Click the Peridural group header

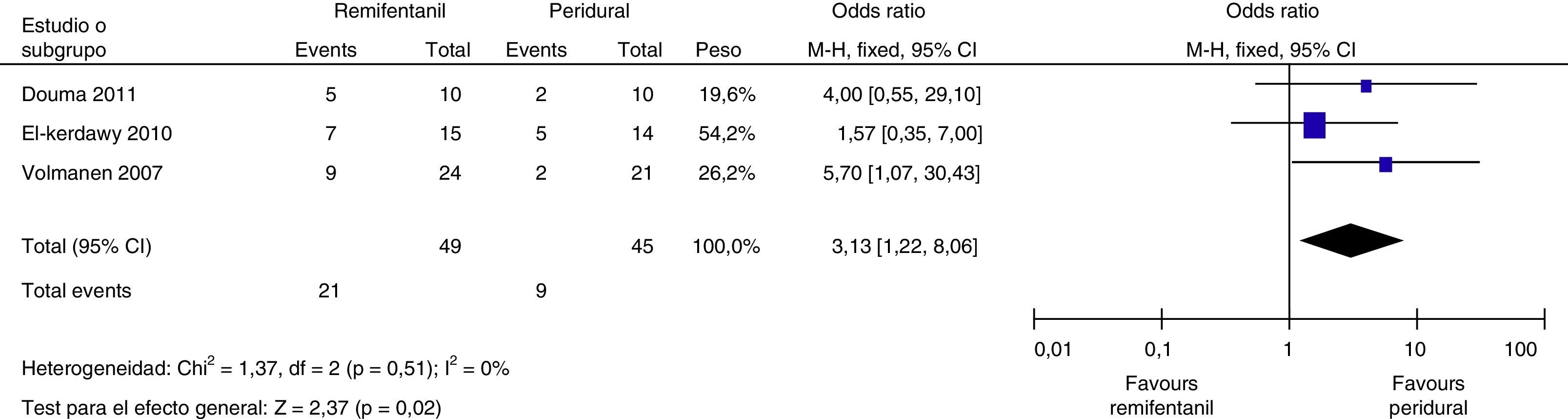588,11
